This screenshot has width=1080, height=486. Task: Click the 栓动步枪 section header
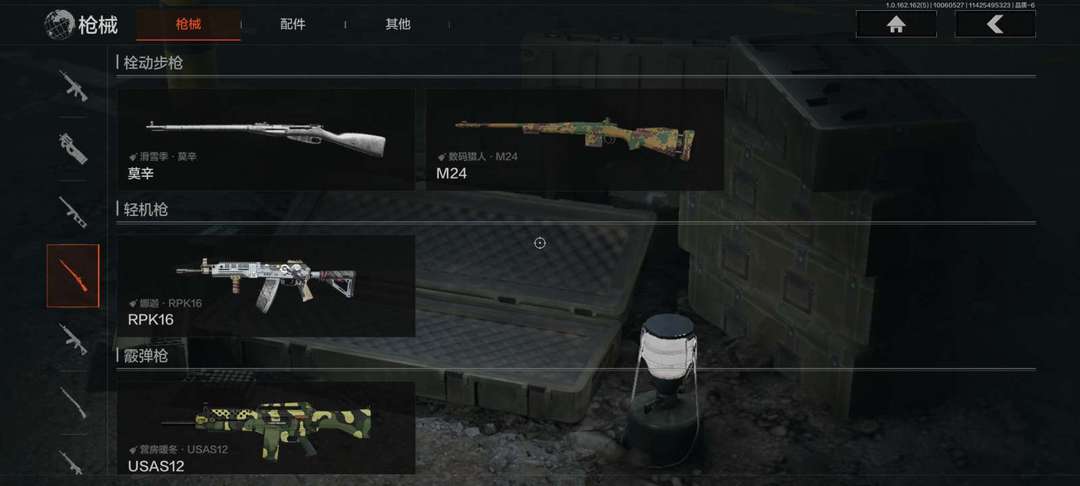coord(153,63)
